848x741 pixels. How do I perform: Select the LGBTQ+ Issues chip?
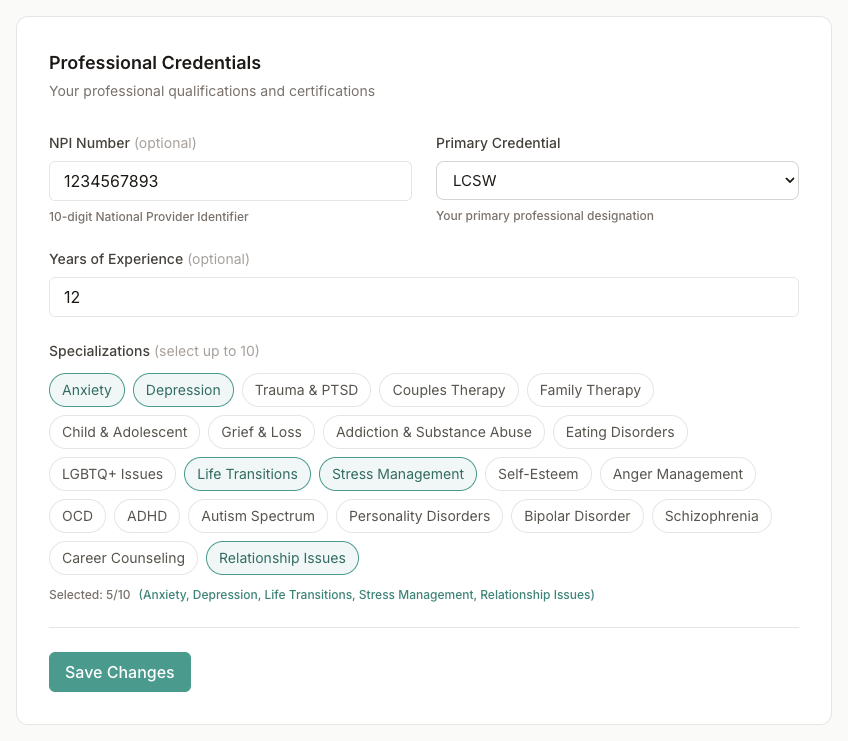pyautogui.click(x=112, y=474)
